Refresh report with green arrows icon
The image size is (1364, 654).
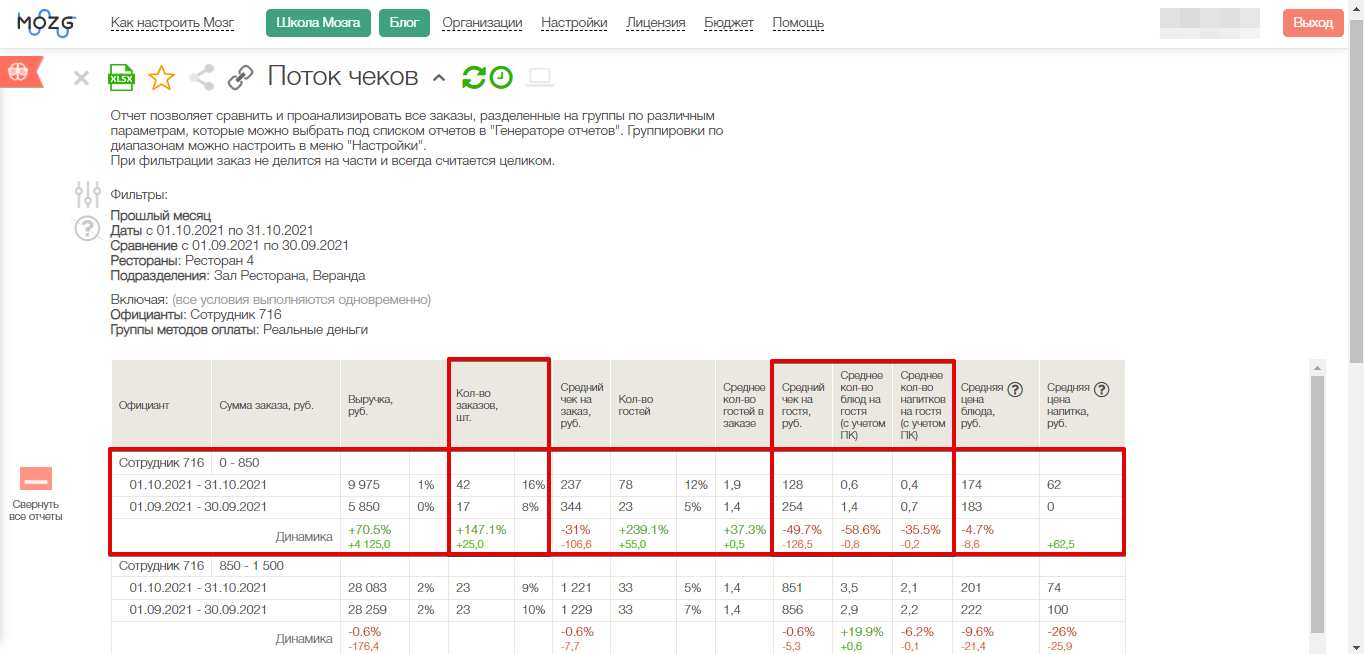coord(474,77)
